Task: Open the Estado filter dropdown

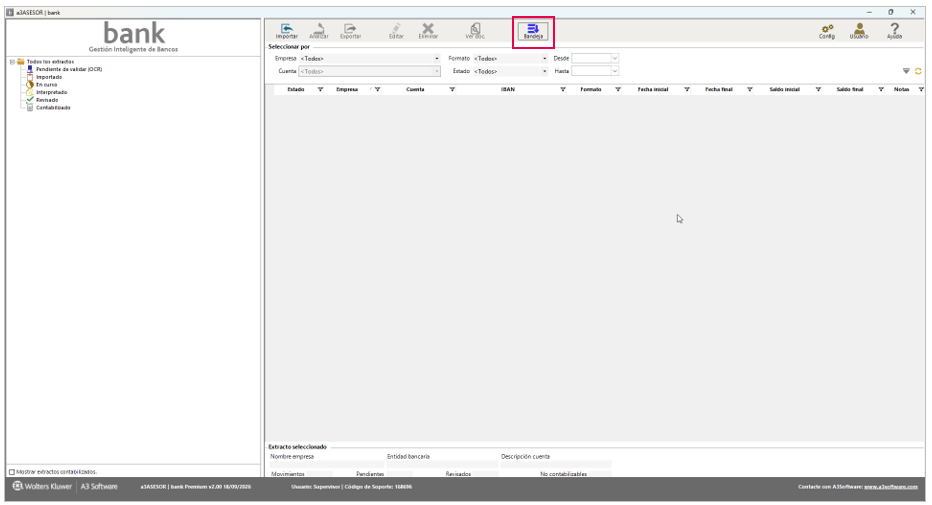Action: coord(544,71)
